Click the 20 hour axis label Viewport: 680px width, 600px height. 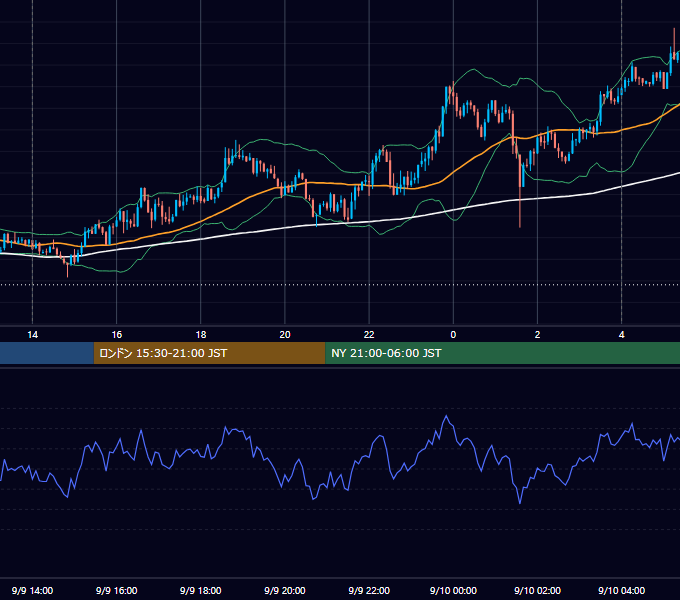tap(285, 335)
